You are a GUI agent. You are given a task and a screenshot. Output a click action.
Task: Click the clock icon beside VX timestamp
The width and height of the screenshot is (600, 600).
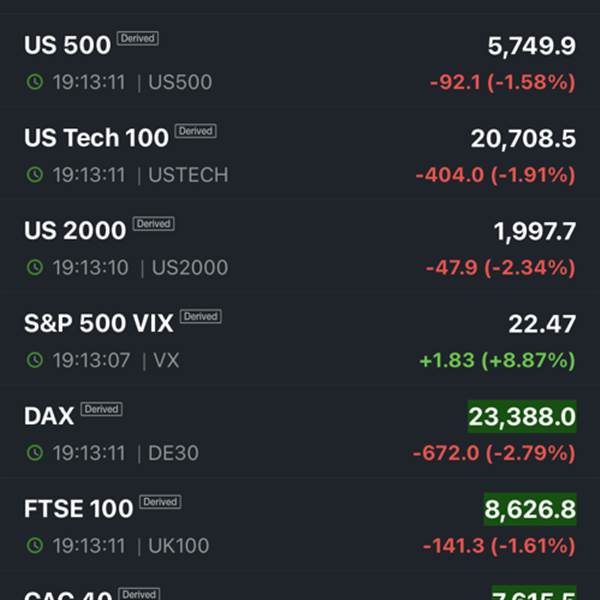(x=35, y=360)
